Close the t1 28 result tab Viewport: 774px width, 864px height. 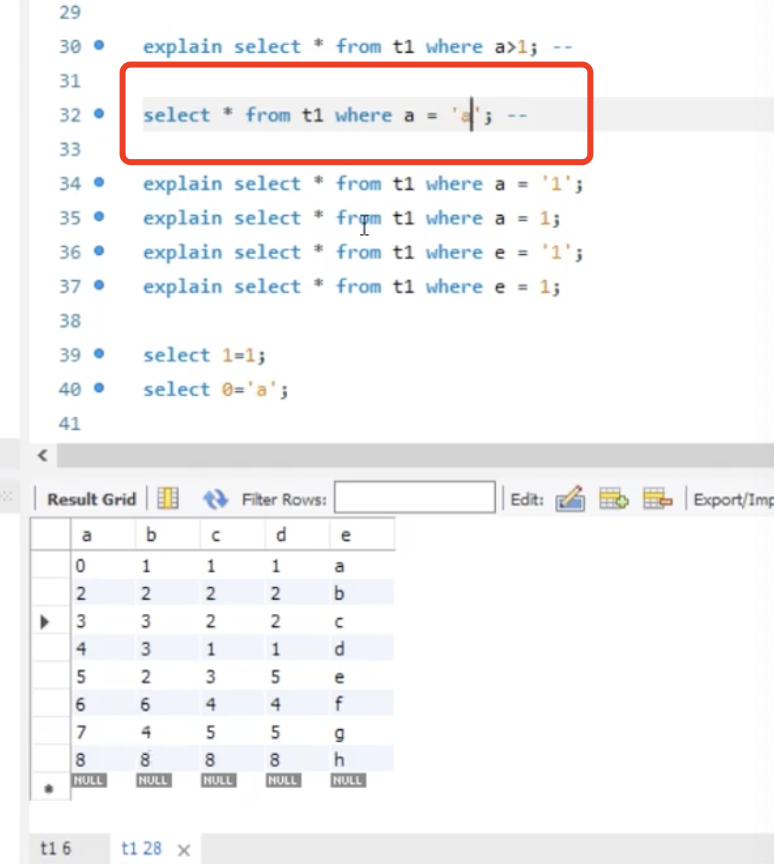point(183,849)
